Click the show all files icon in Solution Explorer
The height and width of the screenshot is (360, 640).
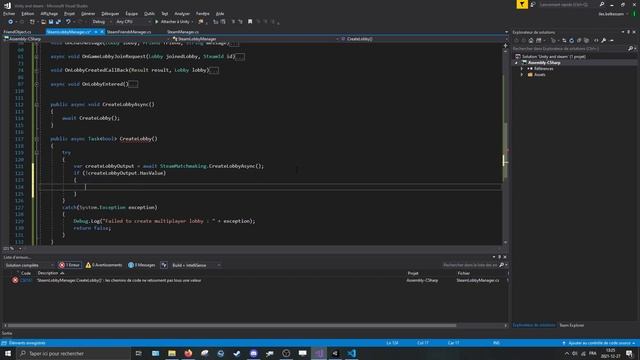(x=587, y=40)
